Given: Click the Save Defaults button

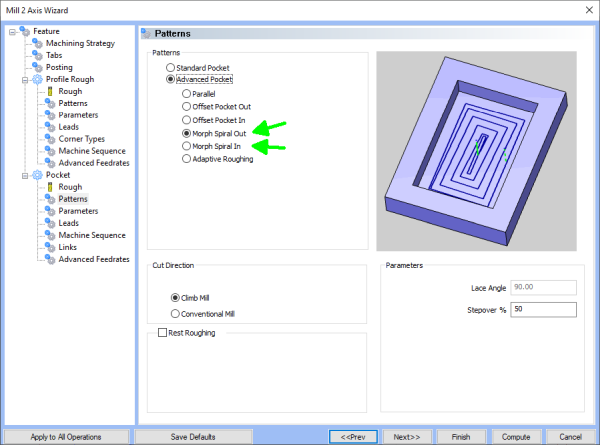Looking at the screenshot, I should point(193,437).
